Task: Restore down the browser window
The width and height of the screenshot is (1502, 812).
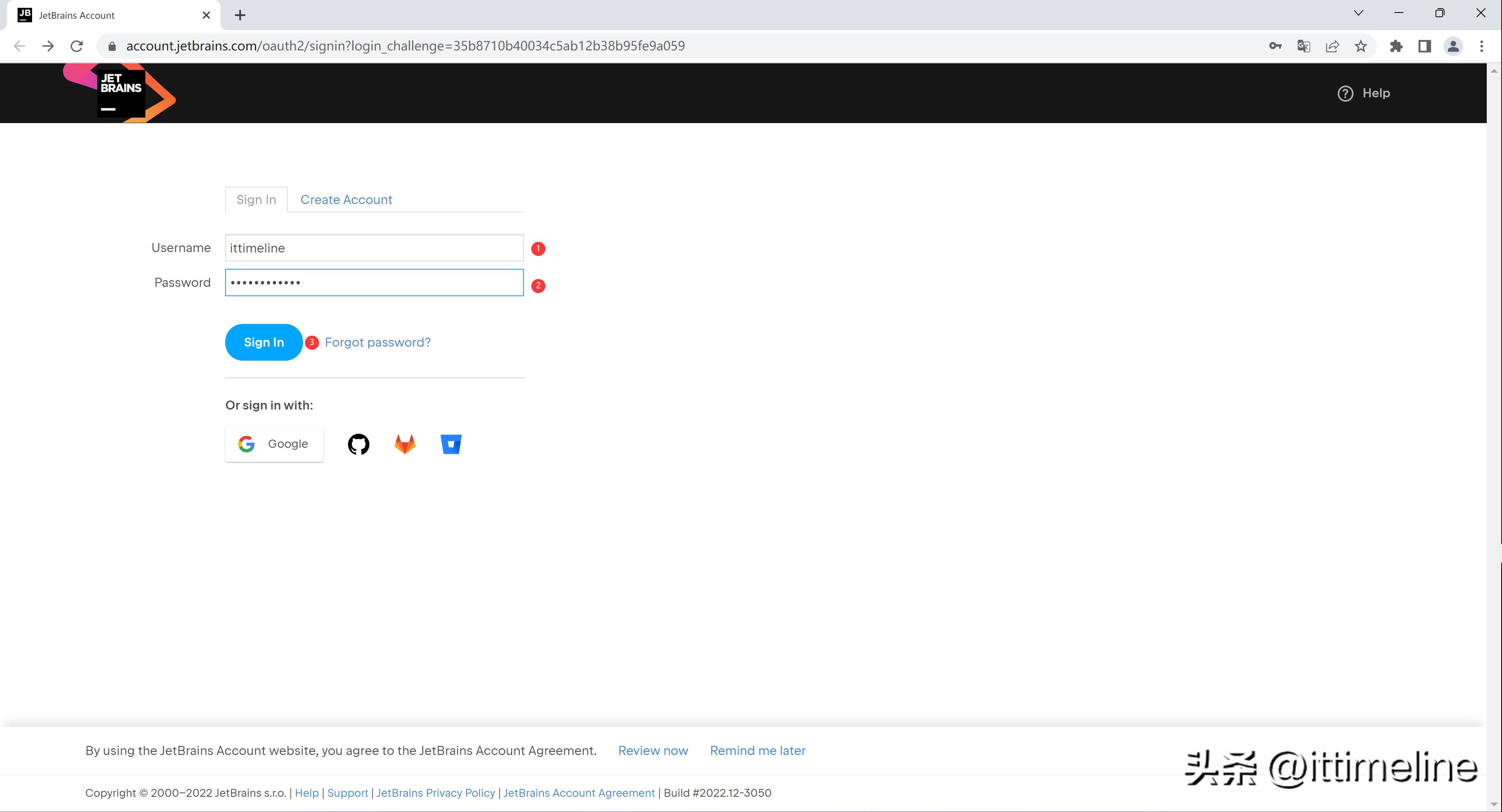Action: click(1439, 13)
